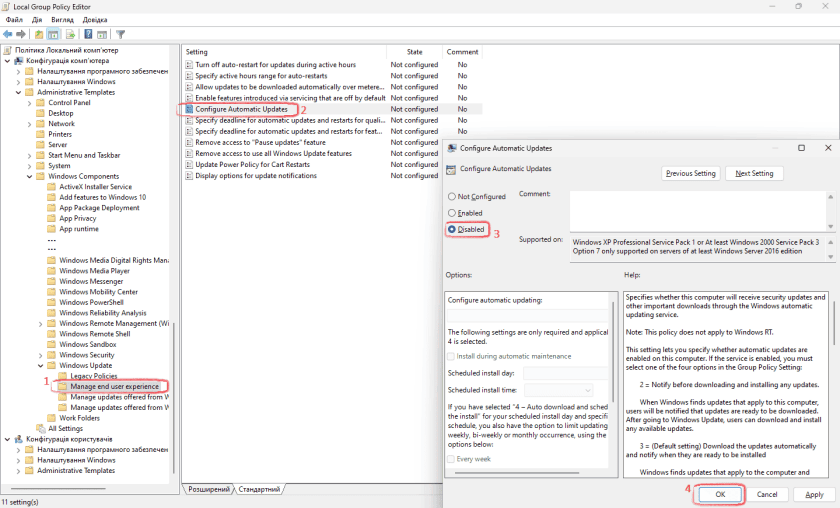Screen dimensions: 840x508
Task: Collapse the Administrative Templates tree node
Action: pyautogui.click(x=18, y=92)
